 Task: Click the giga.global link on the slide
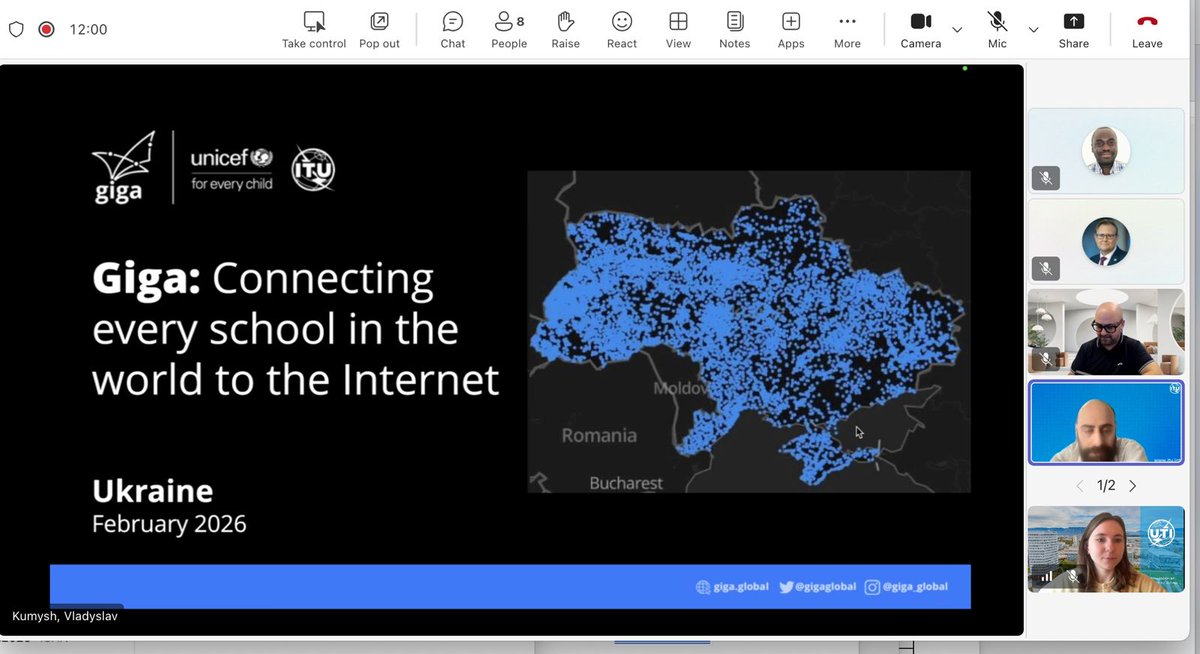732,587
